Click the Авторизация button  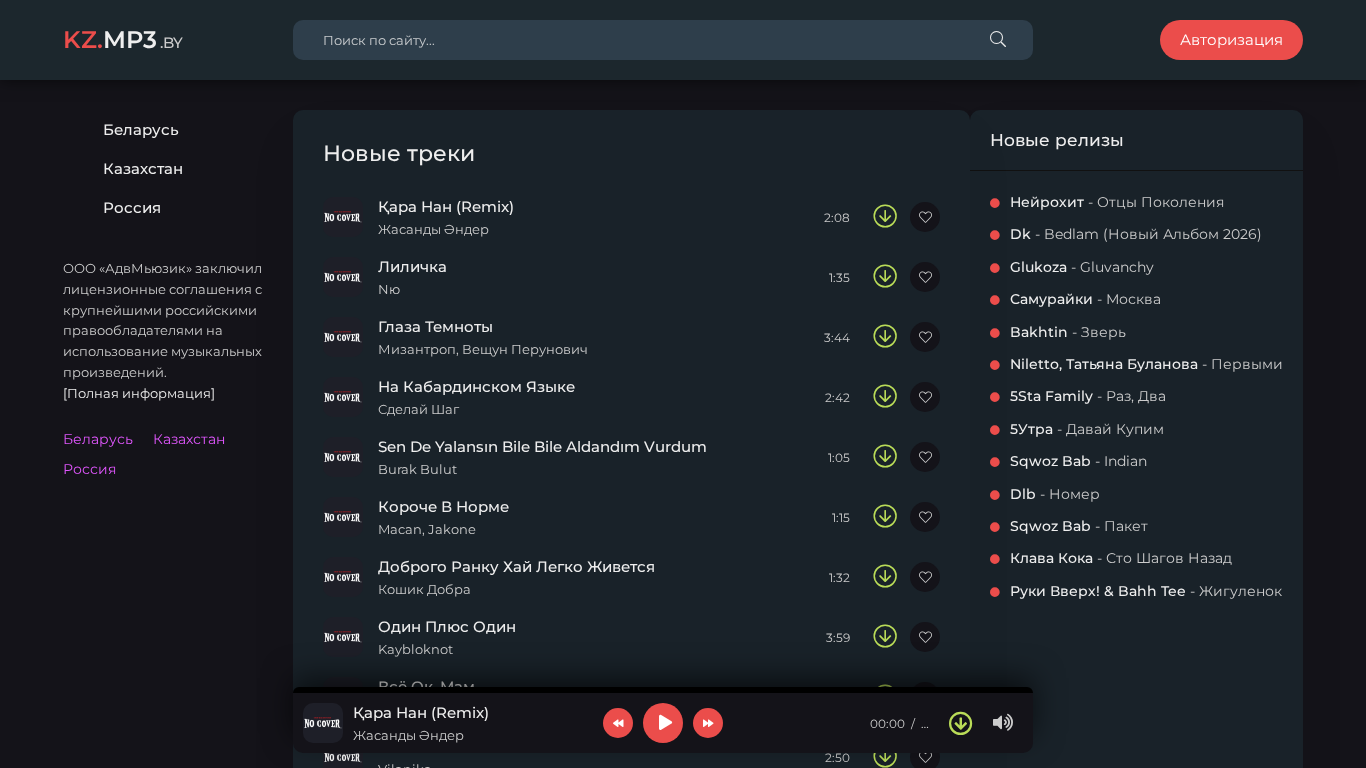(1231, 40)
